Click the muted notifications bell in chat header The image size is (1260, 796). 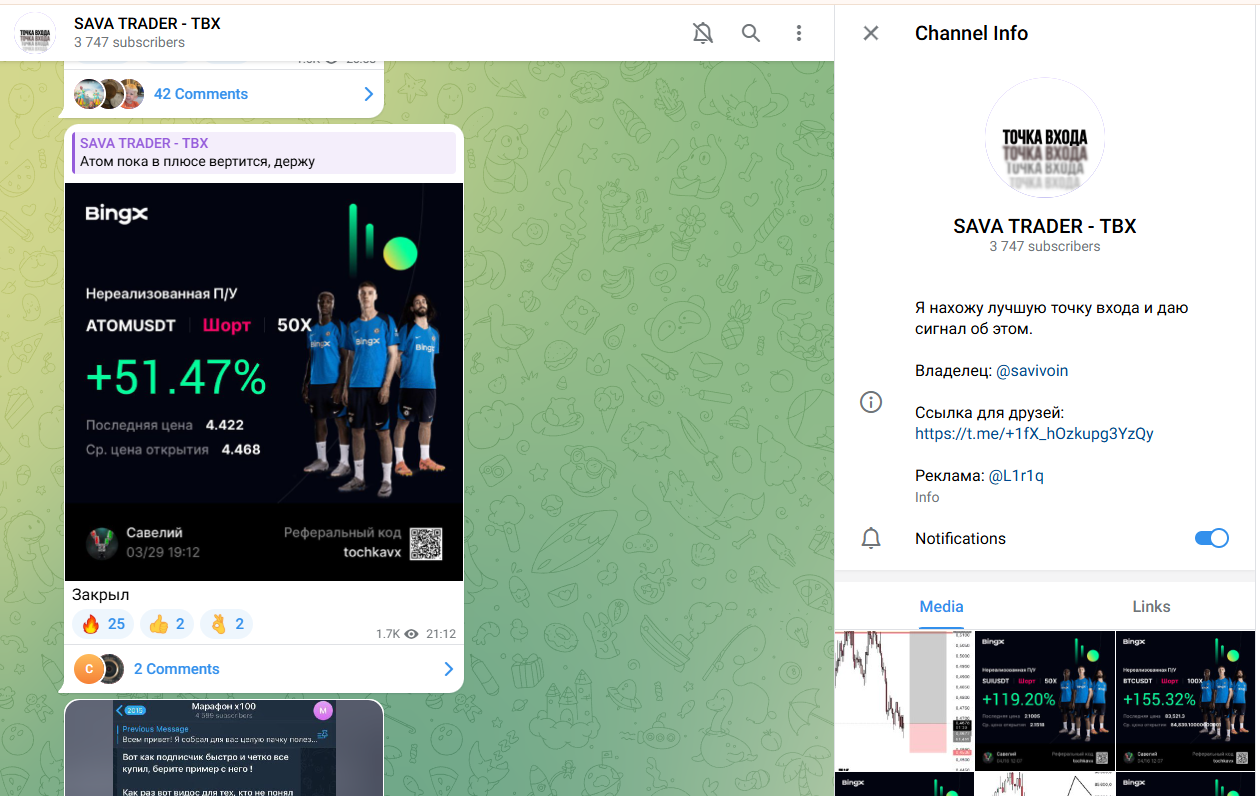(703, 33)
